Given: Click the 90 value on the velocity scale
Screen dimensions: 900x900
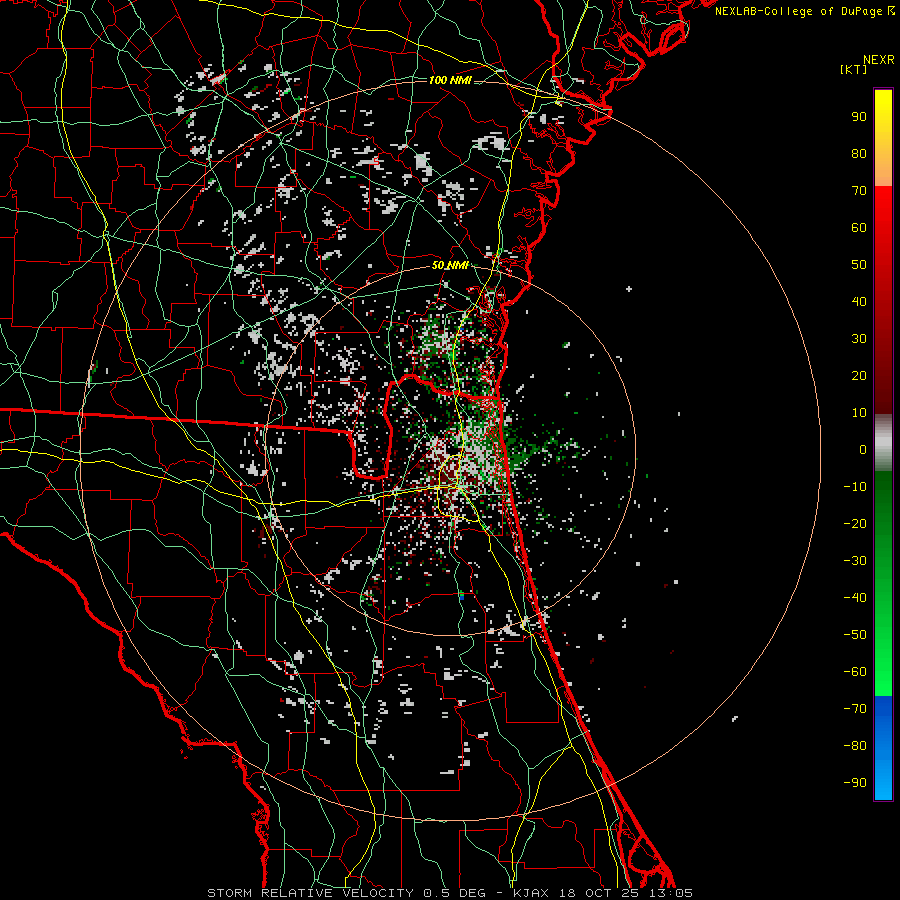Looking at the screenshot, I should pos(859,117).
